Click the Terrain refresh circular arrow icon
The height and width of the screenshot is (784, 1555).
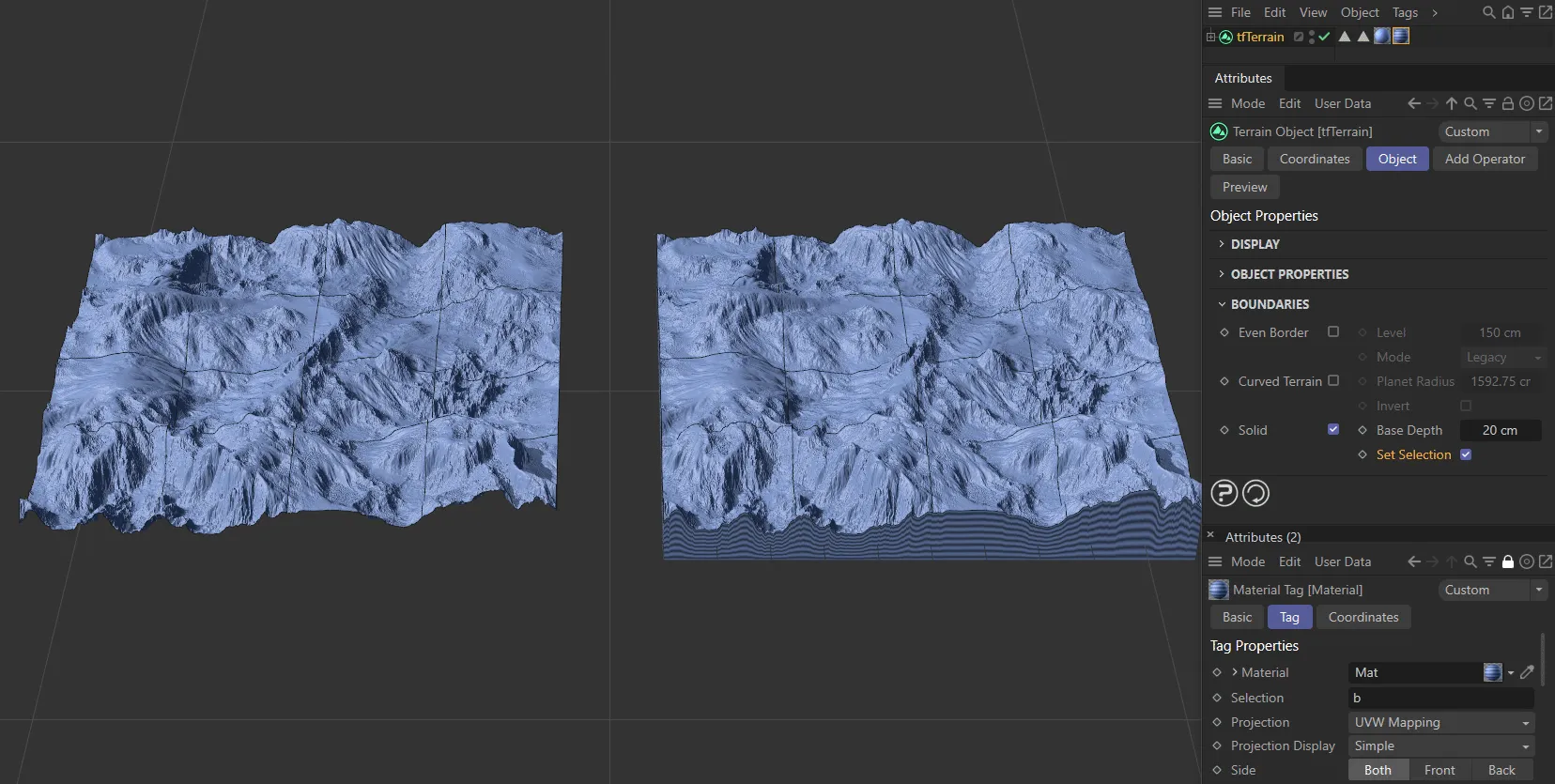click(1255, 493)
